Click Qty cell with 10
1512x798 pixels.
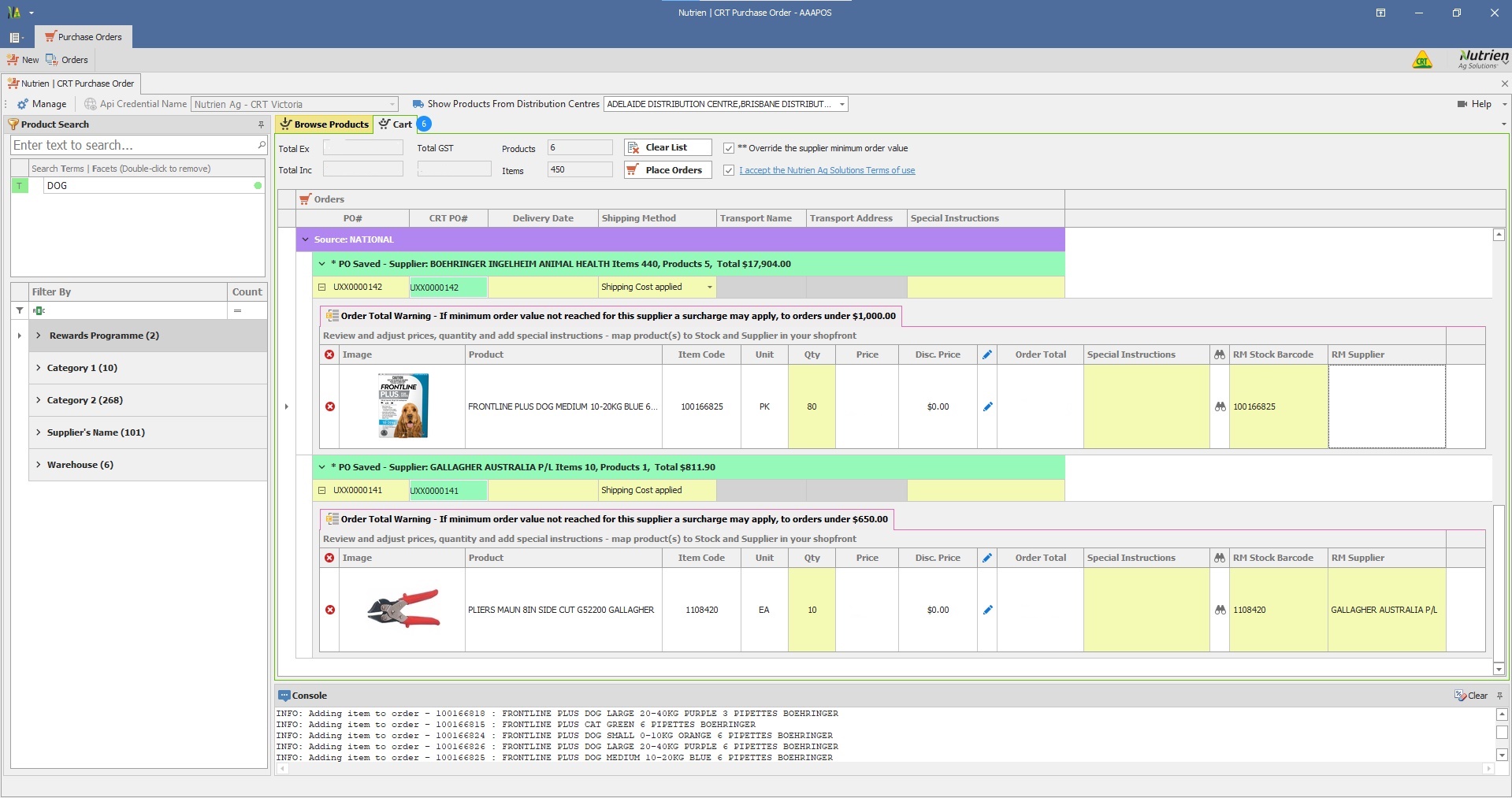pyautogui.click(x=812, y=610)
